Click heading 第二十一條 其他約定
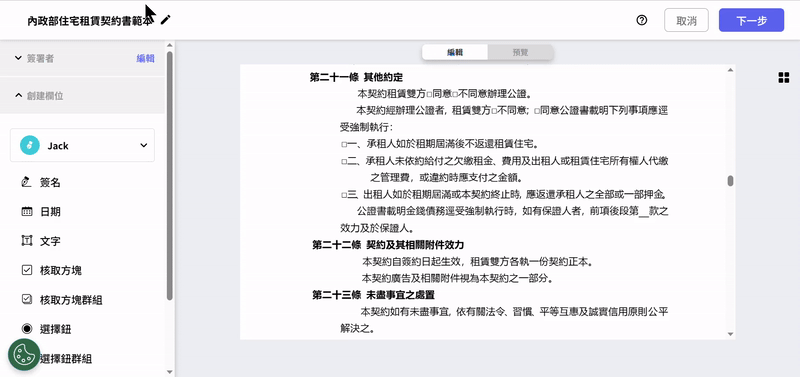This screenshot has width=800, height=377. coord(357,78)
